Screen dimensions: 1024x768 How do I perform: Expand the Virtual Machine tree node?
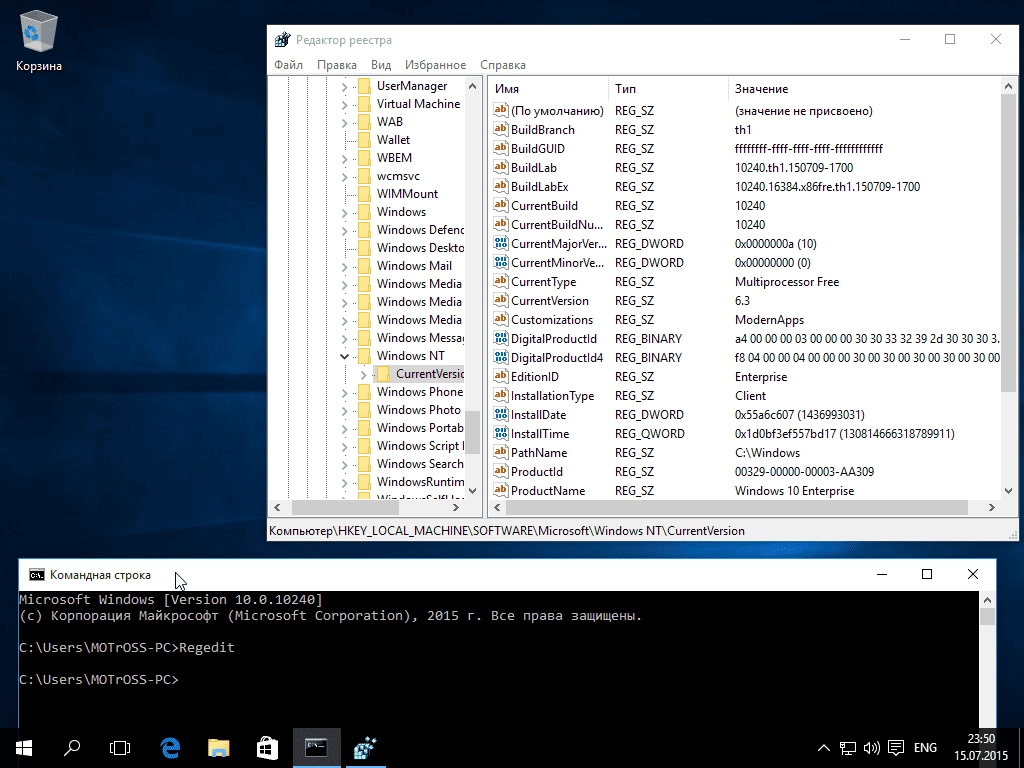point(344,104)
